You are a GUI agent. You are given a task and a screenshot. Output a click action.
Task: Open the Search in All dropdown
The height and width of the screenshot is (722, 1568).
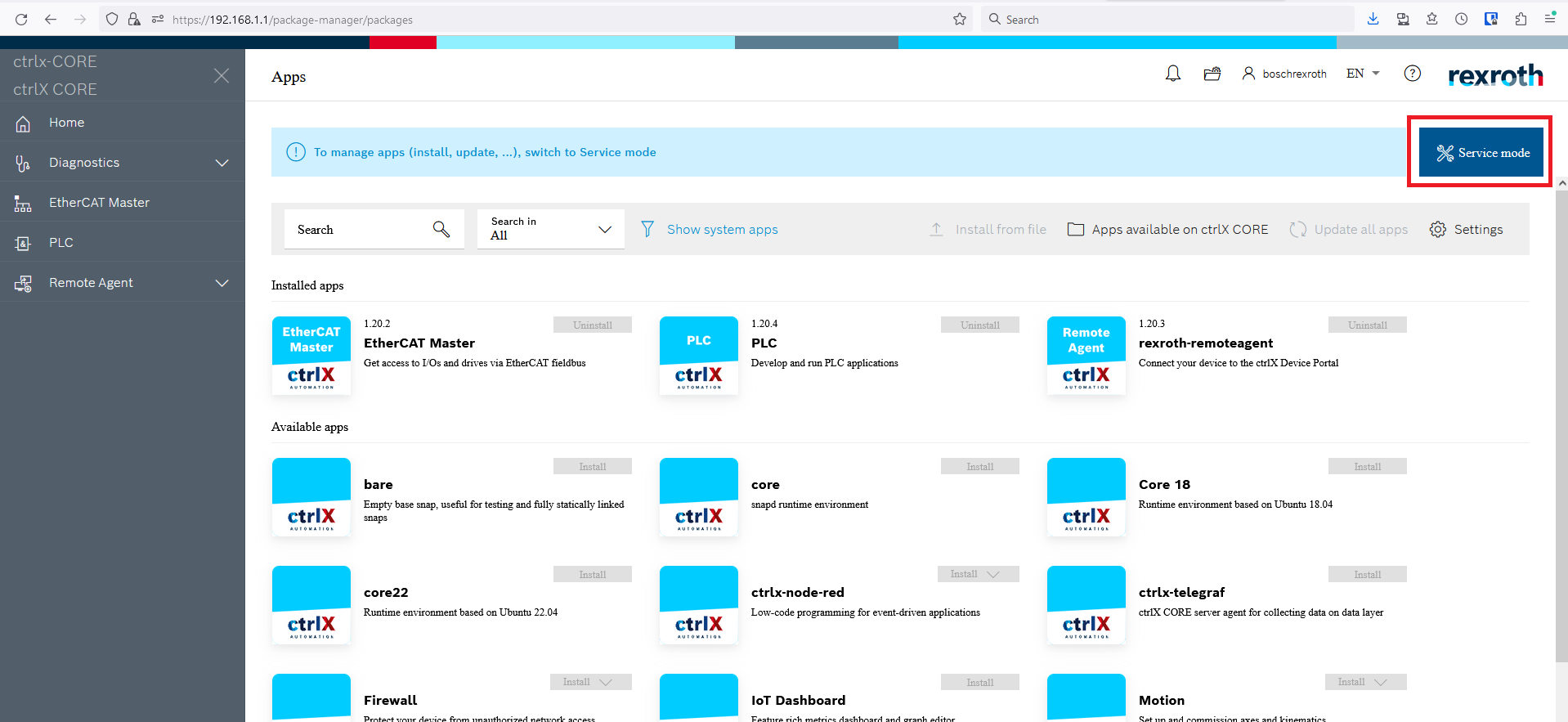pyautogui.click(x=550, y=229)
